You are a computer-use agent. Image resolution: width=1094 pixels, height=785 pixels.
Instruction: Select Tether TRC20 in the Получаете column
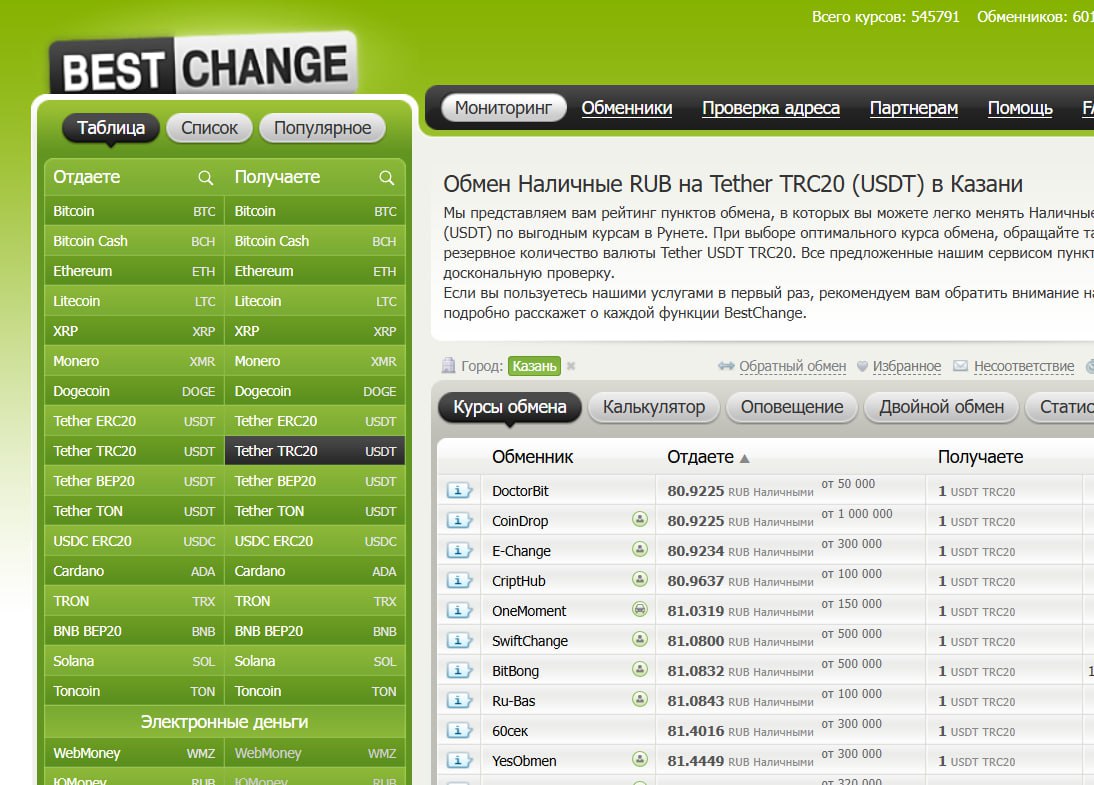coord(315,451)
